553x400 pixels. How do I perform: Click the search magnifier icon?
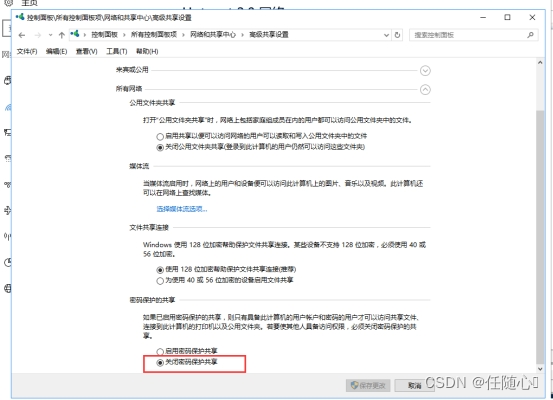pyautogui.click(x=530, y=35)
